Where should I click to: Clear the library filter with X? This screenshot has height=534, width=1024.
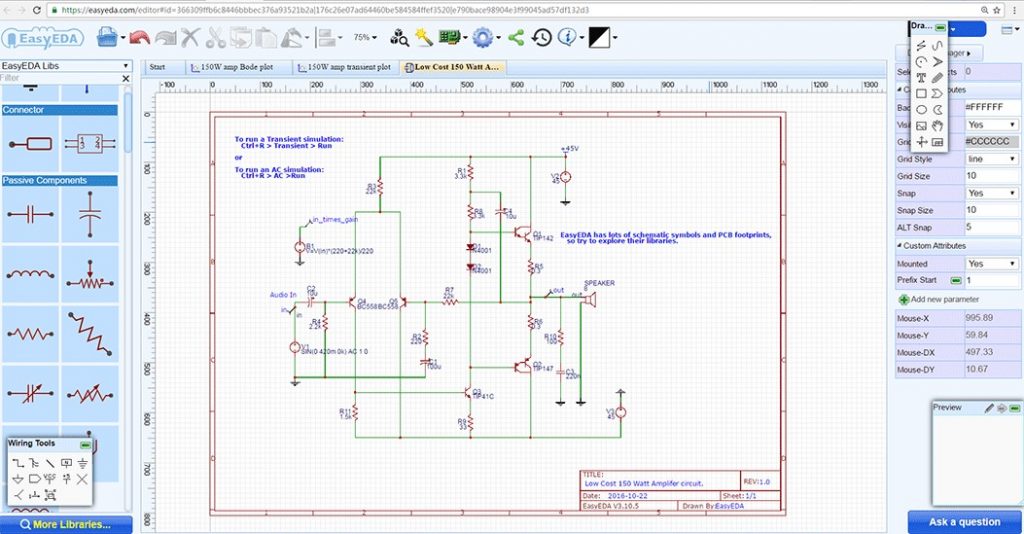pos(126,78)
